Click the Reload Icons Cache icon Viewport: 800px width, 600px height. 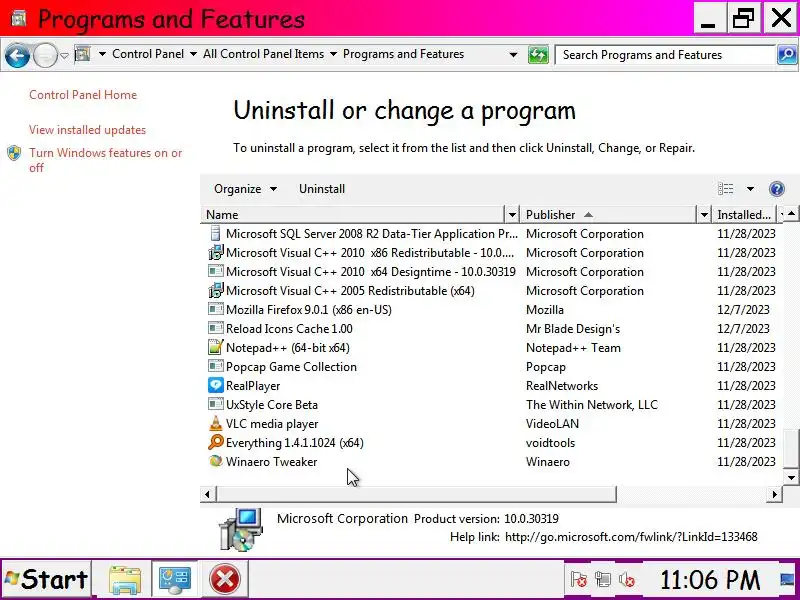216,328
